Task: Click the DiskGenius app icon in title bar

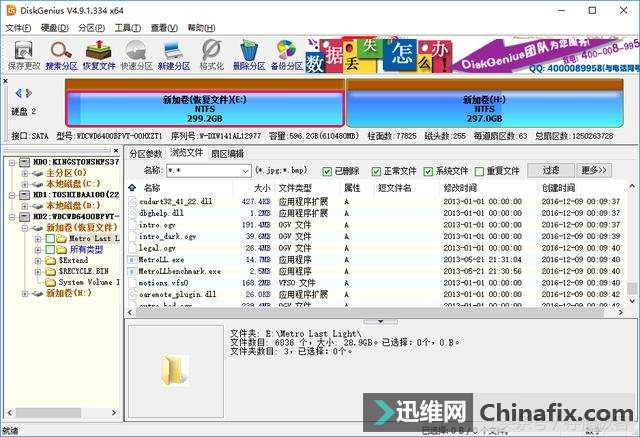Action: 11,10
